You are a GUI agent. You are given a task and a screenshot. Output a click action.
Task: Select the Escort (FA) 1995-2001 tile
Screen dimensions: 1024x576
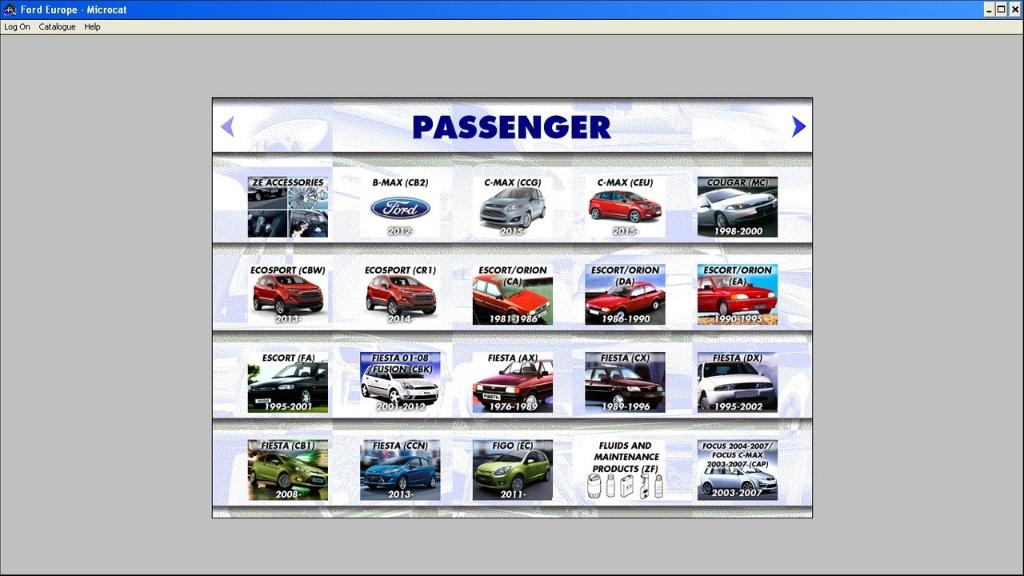287,383
